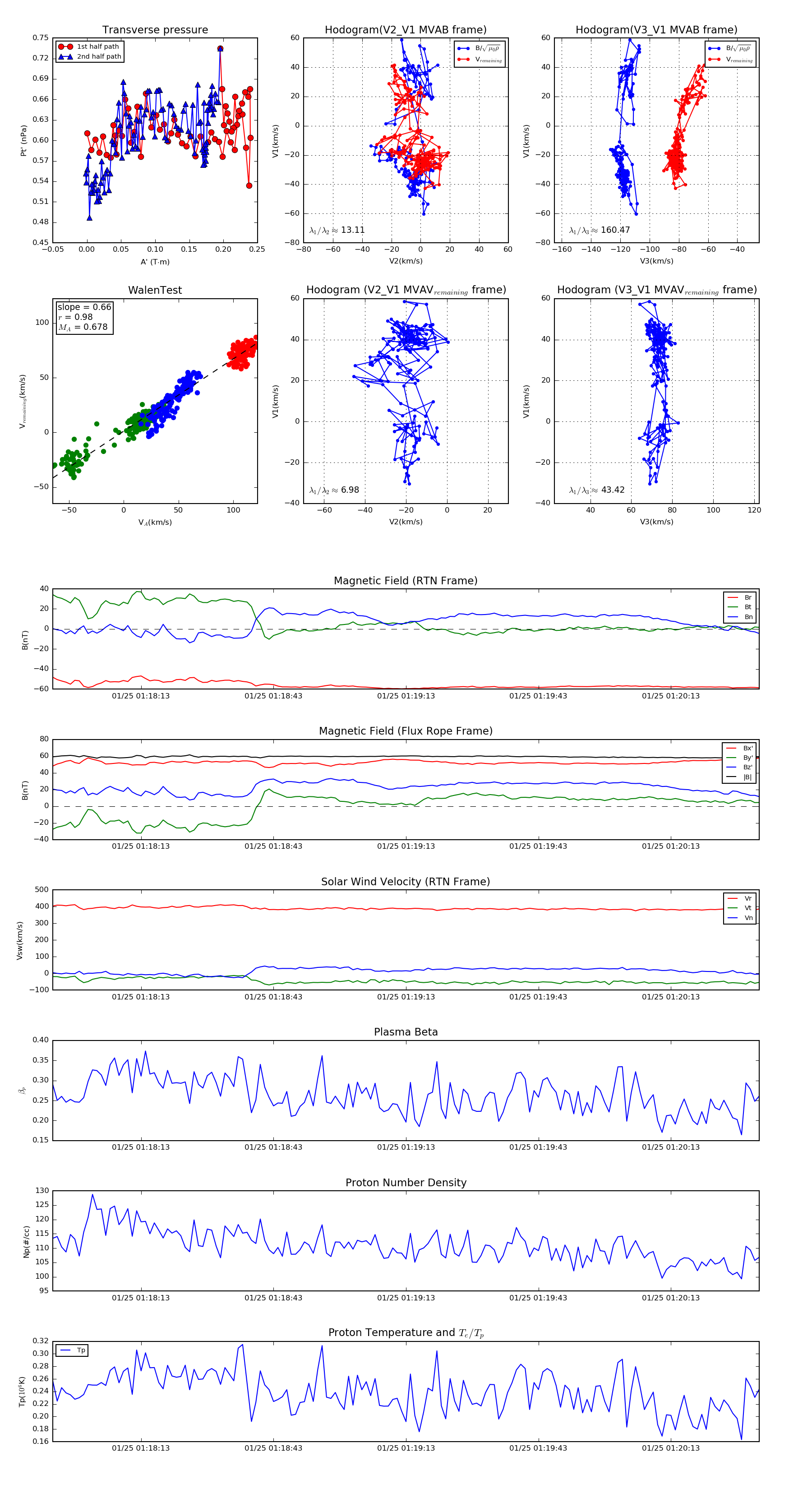The image size is (812, 1489).
Task: Select the V_remaining legend entry in V2_V1 MVAB hodogram
Action: click(480, 60)
